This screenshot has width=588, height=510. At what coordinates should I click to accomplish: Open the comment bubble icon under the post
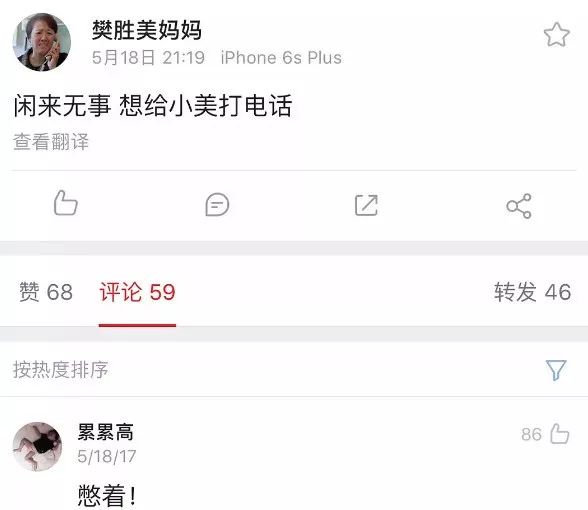coord(217,205)
